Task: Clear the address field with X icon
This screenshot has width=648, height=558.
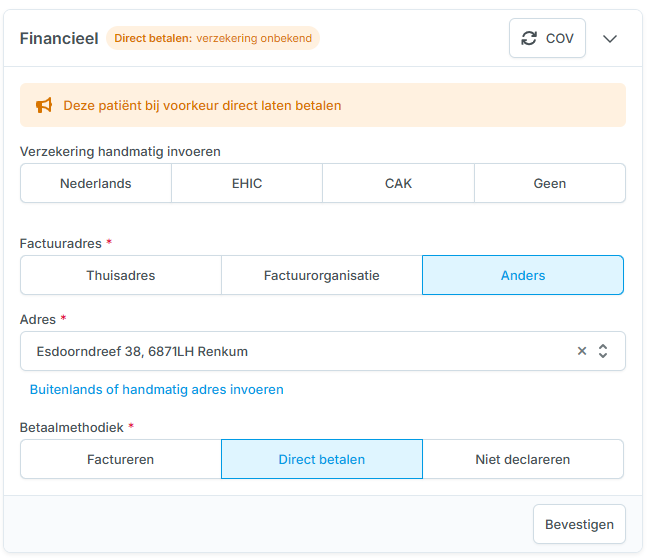Action: pos(582,351)
